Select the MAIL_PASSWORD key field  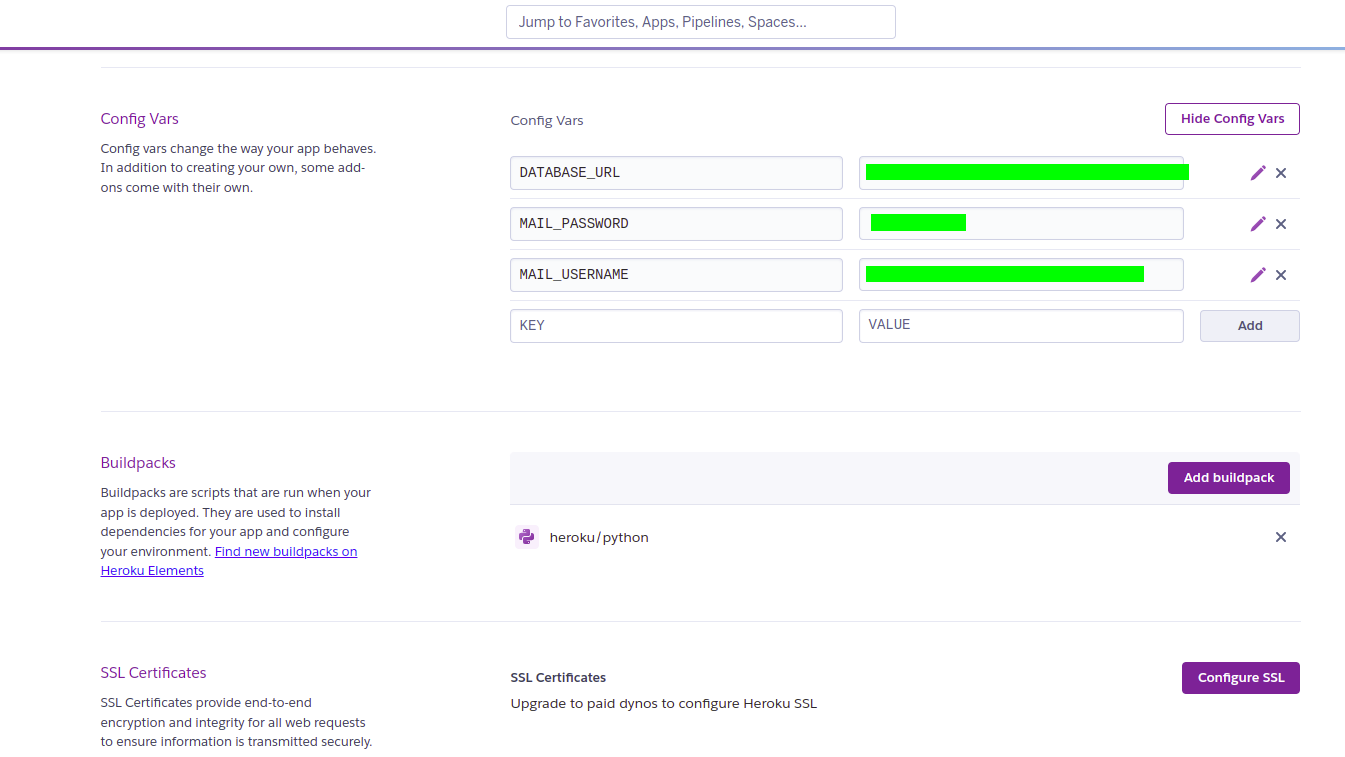coord(676,224)
